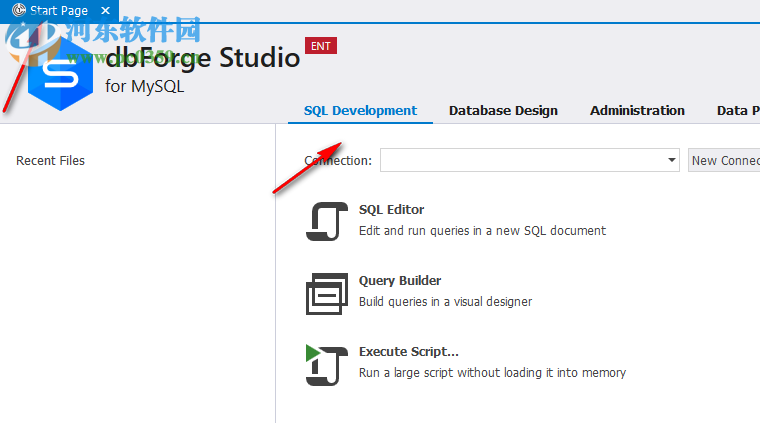Click the Query Builder windows icon
Screen dimensions: 760x423
pyautogui.click(x=327, y=294)
